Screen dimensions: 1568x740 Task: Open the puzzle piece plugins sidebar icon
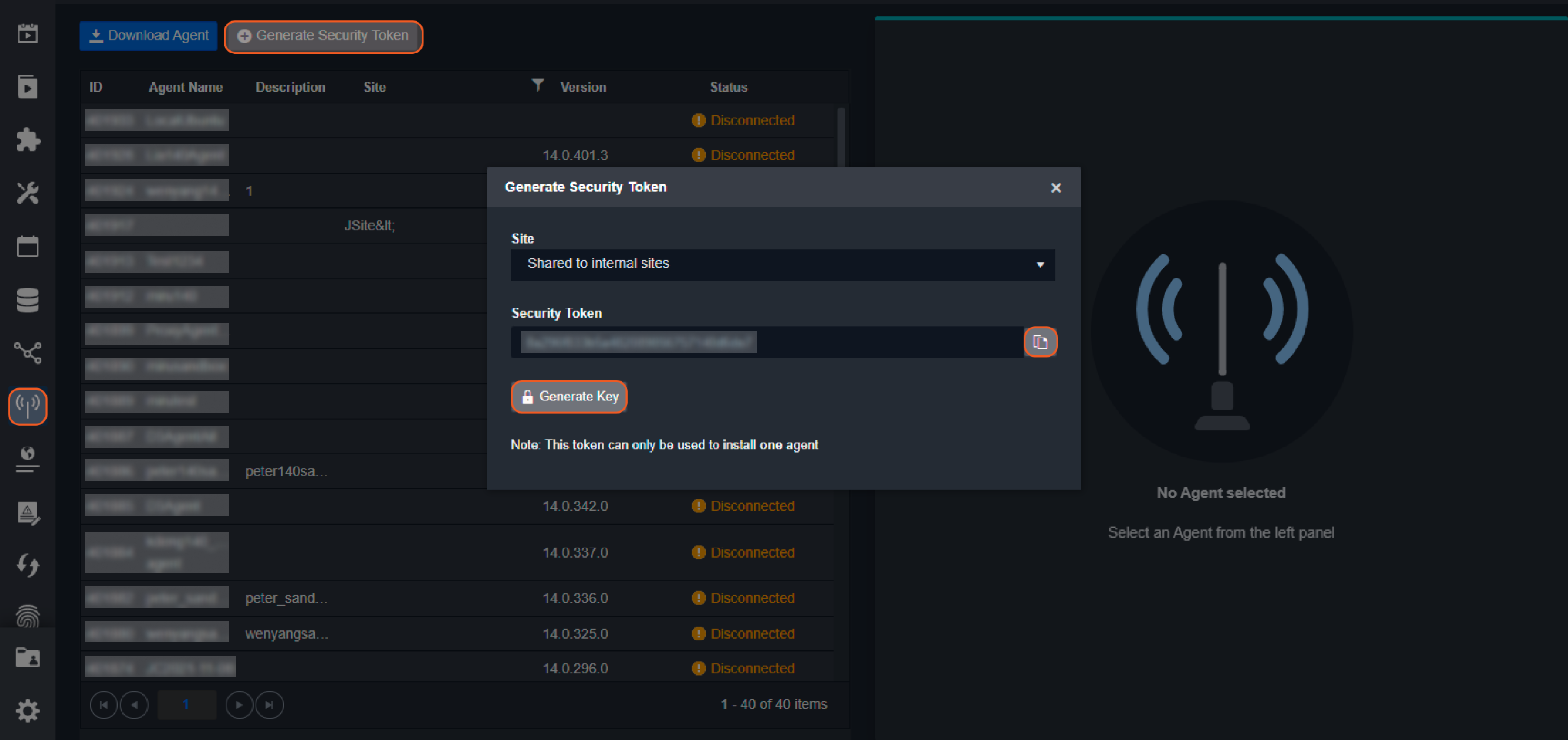(x=27, y=140)
